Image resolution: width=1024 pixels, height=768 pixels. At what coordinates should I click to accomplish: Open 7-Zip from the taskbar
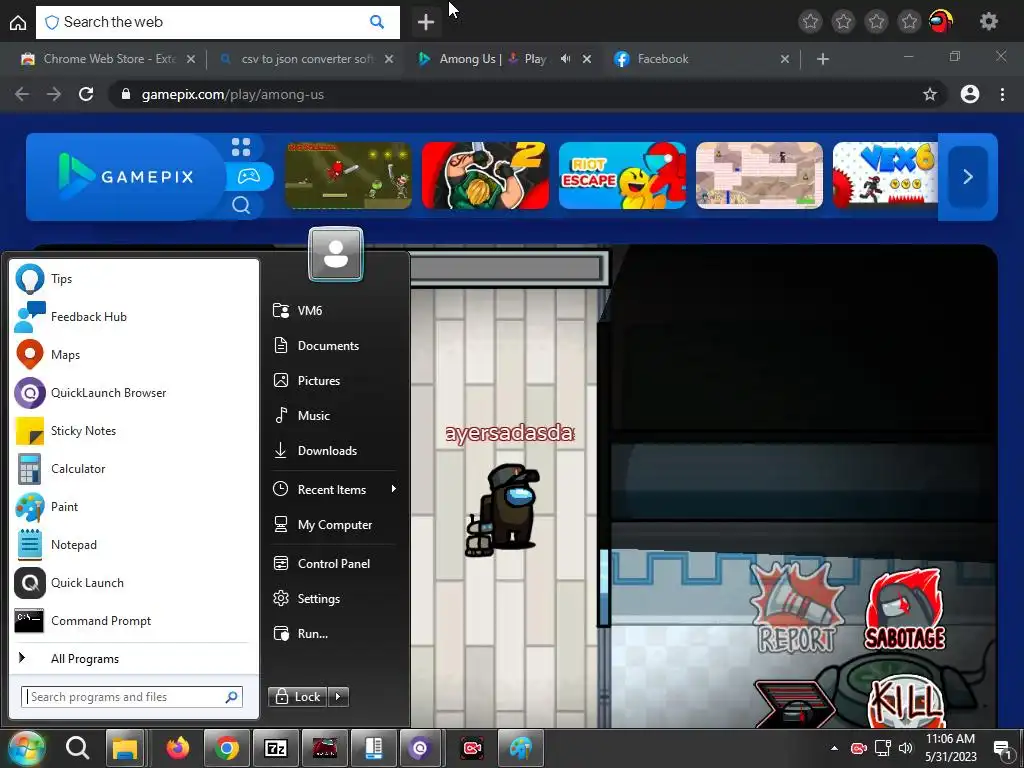(276, 748)
